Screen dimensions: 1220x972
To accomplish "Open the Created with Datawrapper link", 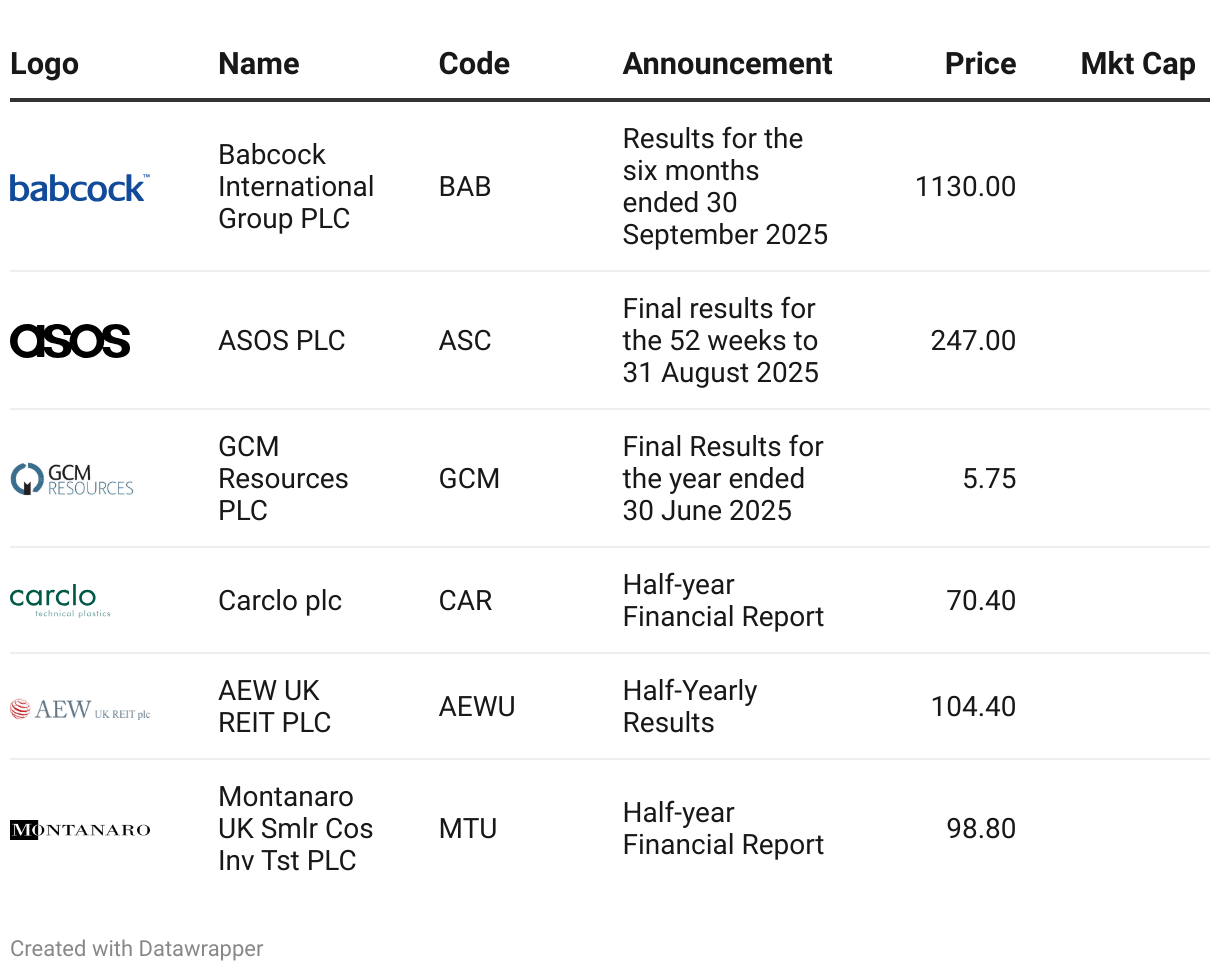I will click(x=137, y=948).
